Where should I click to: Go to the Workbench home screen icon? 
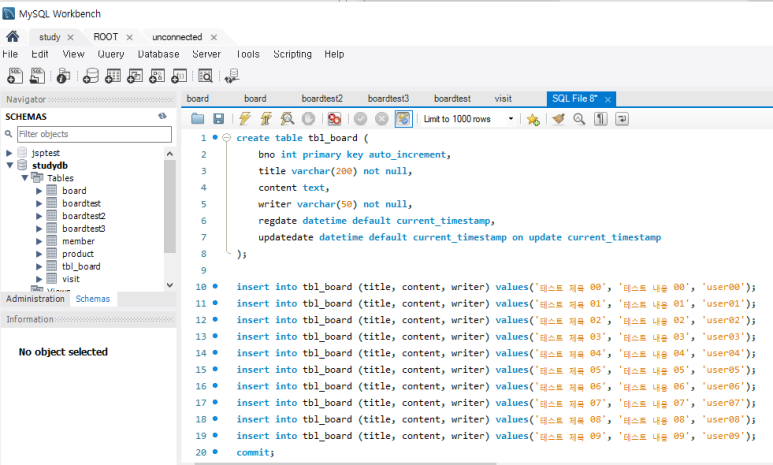12,36
